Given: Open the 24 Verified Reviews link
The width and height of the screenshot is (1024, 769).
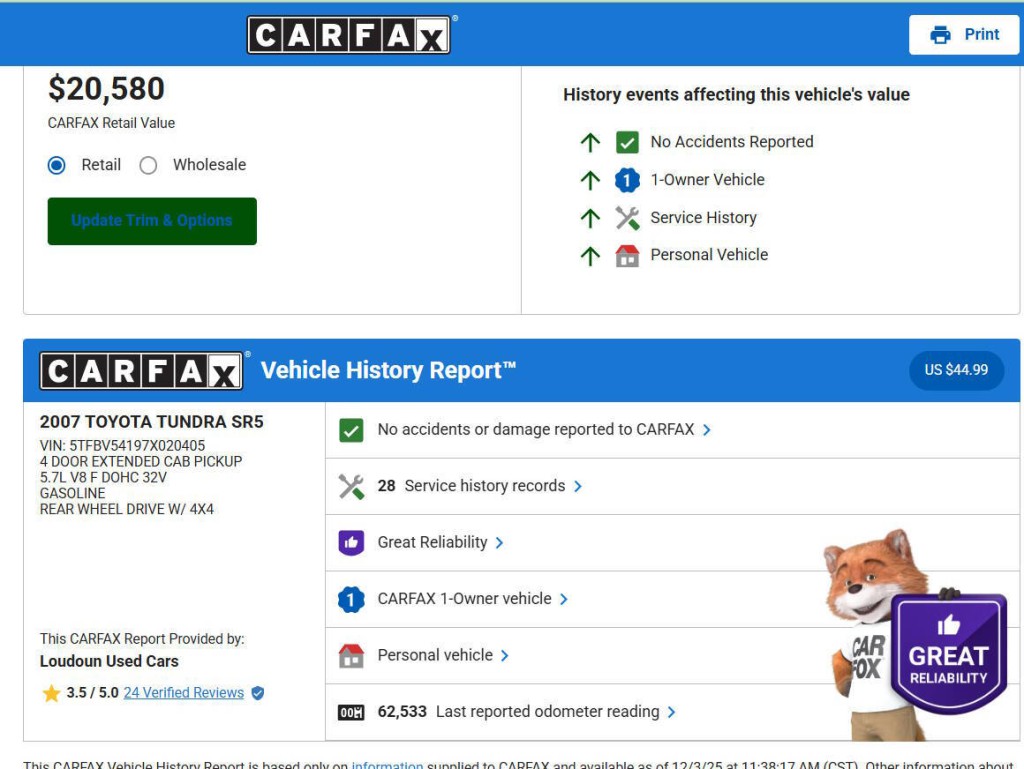Looking at the screenshot, I should 185,692.
